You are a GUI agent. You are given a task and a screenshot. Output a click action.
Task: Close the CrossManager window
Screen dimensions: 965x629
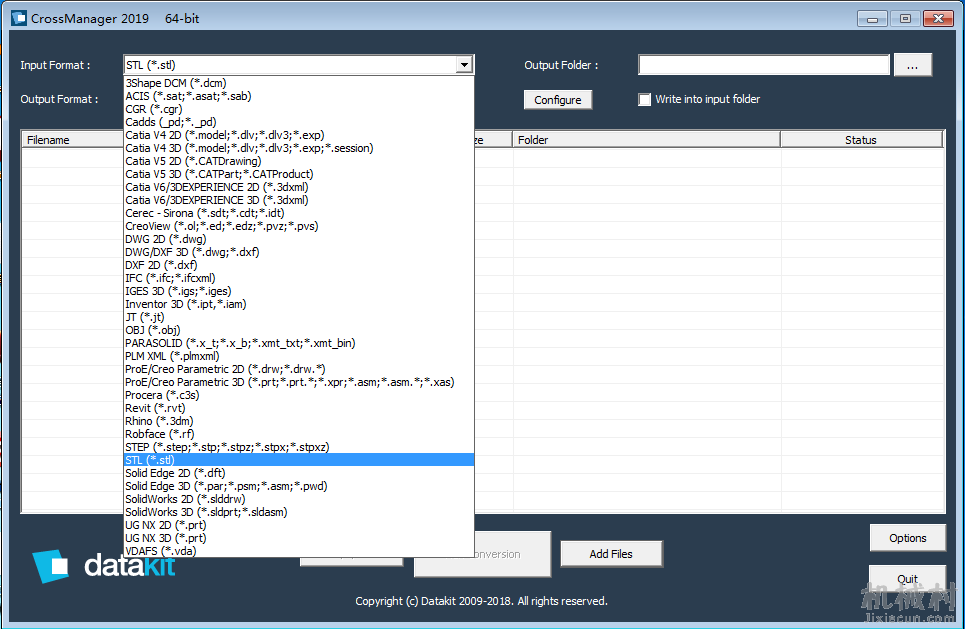point(938,19)
